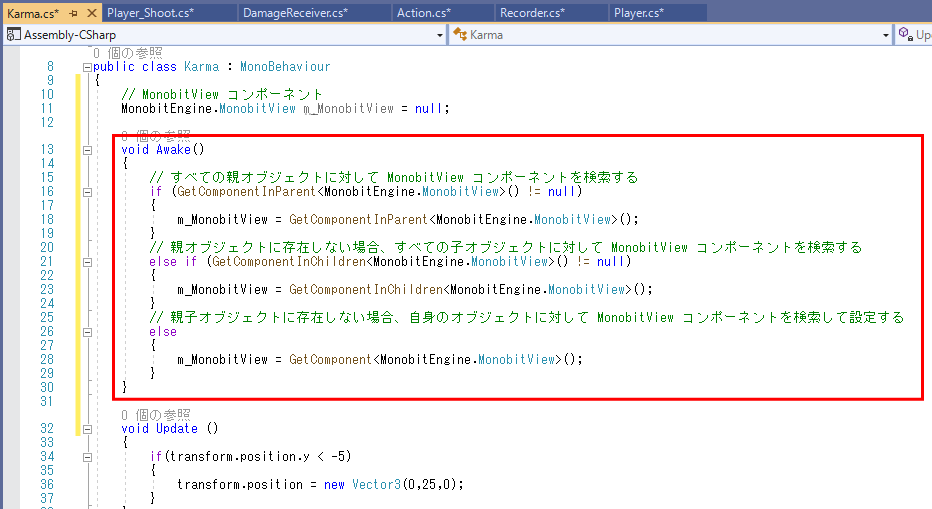Click the comment on line 15
This screenshot has width=932, height=509.
[x=393, y=177]
